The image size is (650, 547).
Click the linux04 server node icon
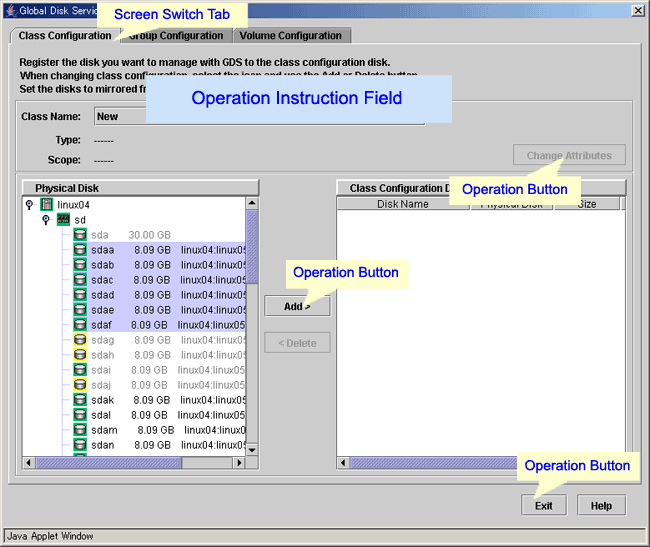coord(47,205)
